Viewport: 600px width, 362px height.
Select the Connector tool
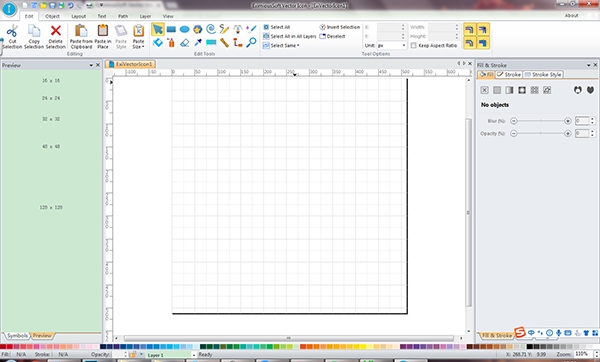(238, 42)
